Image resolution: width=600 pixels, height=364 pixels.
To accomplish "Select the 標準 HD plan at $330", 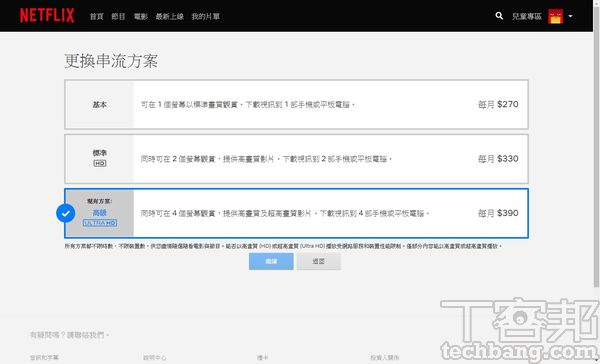I will pos(297,159).
